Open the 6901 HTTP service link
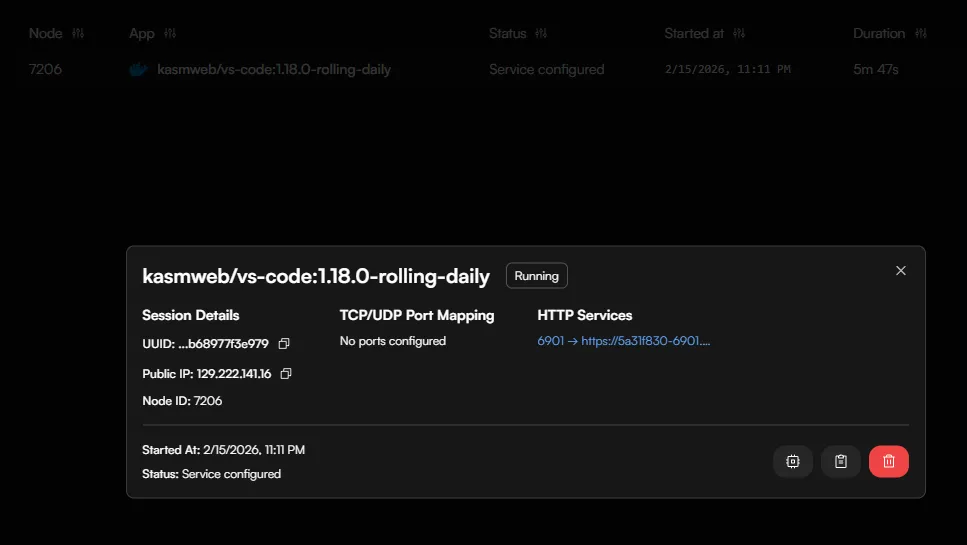 (x=623, y=341)
